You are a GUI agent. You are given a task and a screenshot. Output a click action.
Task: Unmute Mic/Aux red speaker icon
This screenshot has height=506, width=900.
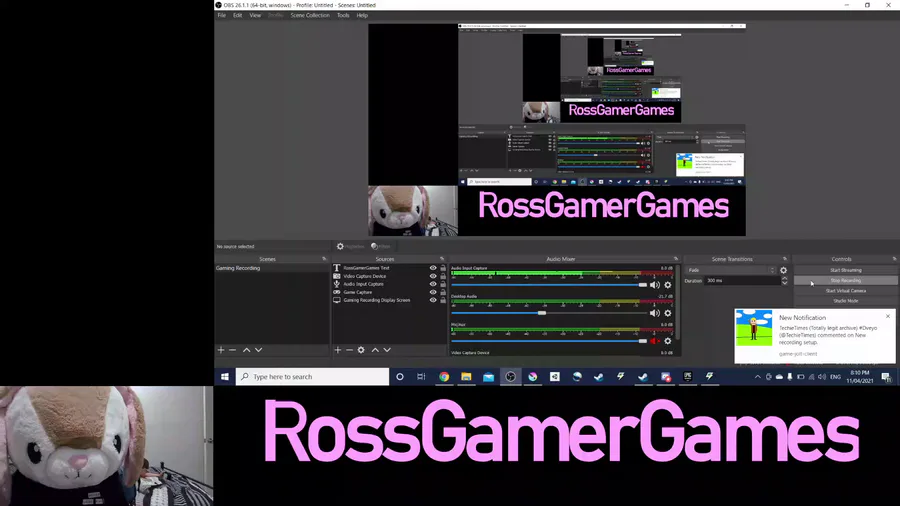click(x=654, y=341)
